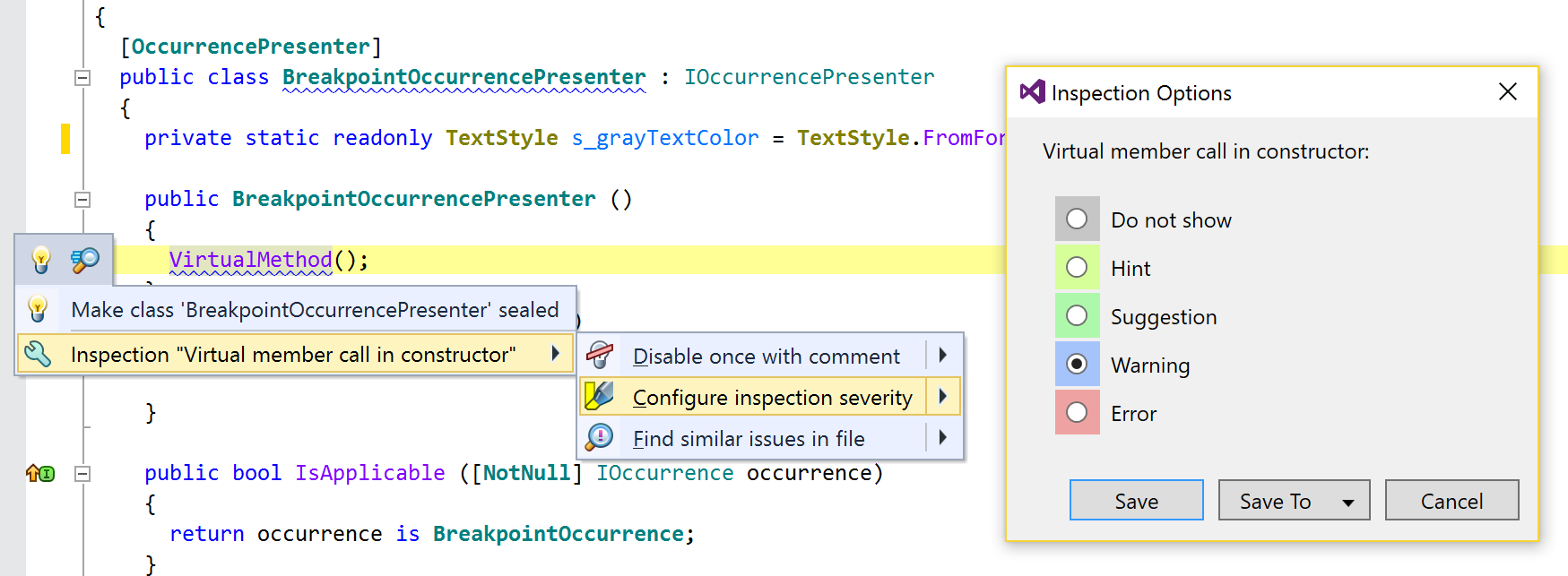Viewport: 1568px width, 576px height.
Task: Select the 'Suggestion' severity radio button
Action: pos(1077,315)
